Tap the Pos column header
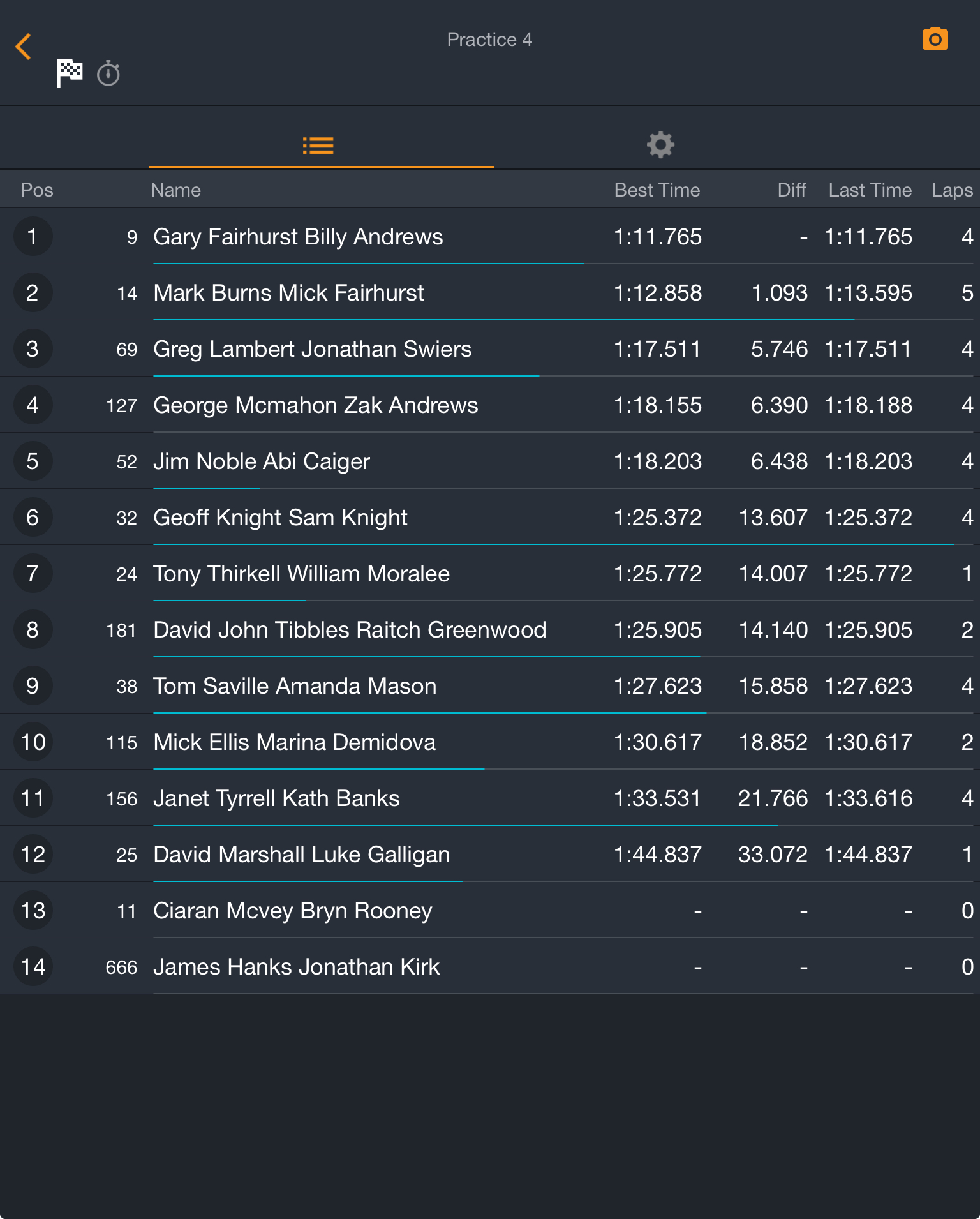 [x=37, y=190]
